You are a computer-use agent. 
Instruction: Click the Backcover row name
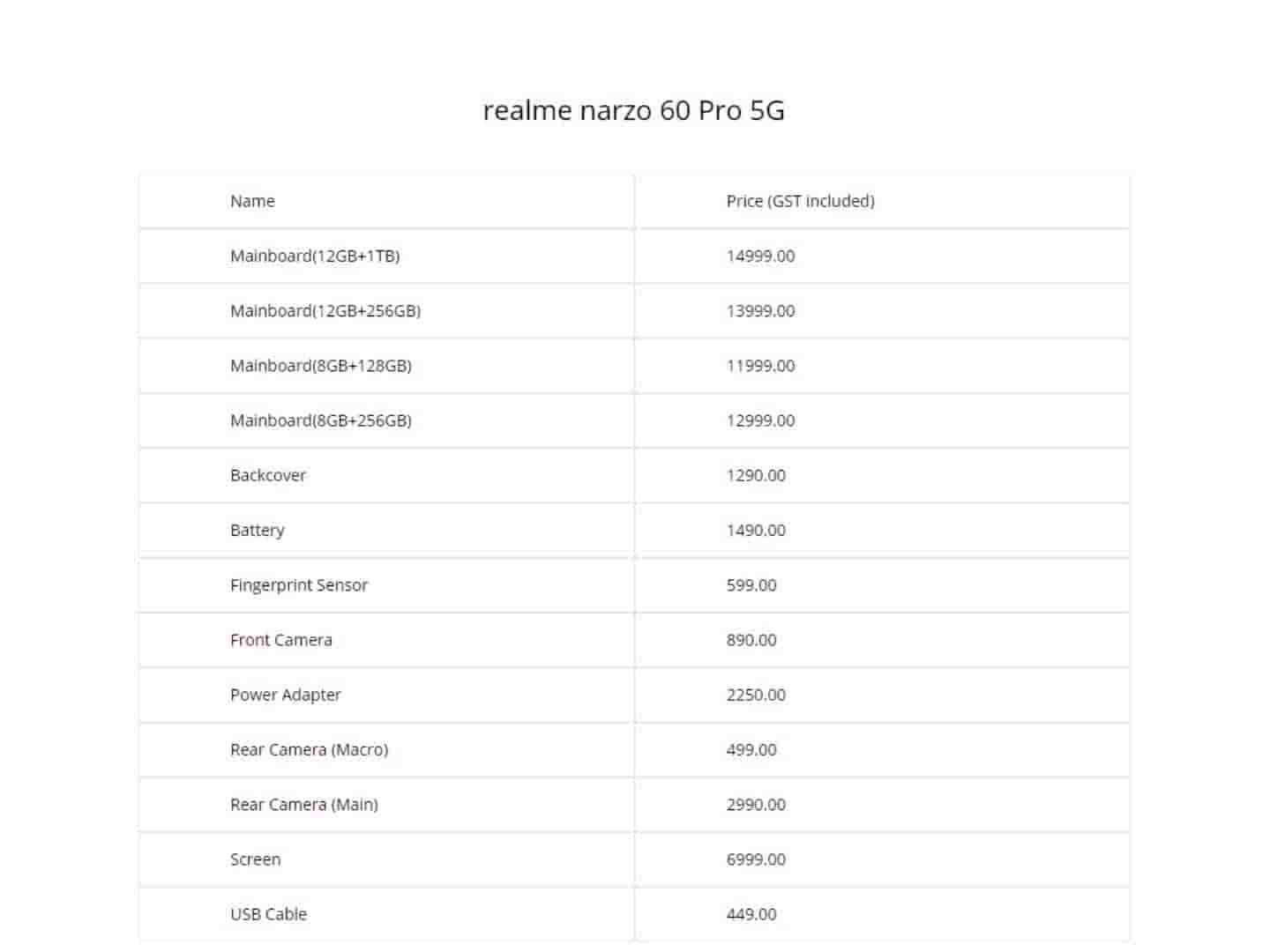point(268,475)
